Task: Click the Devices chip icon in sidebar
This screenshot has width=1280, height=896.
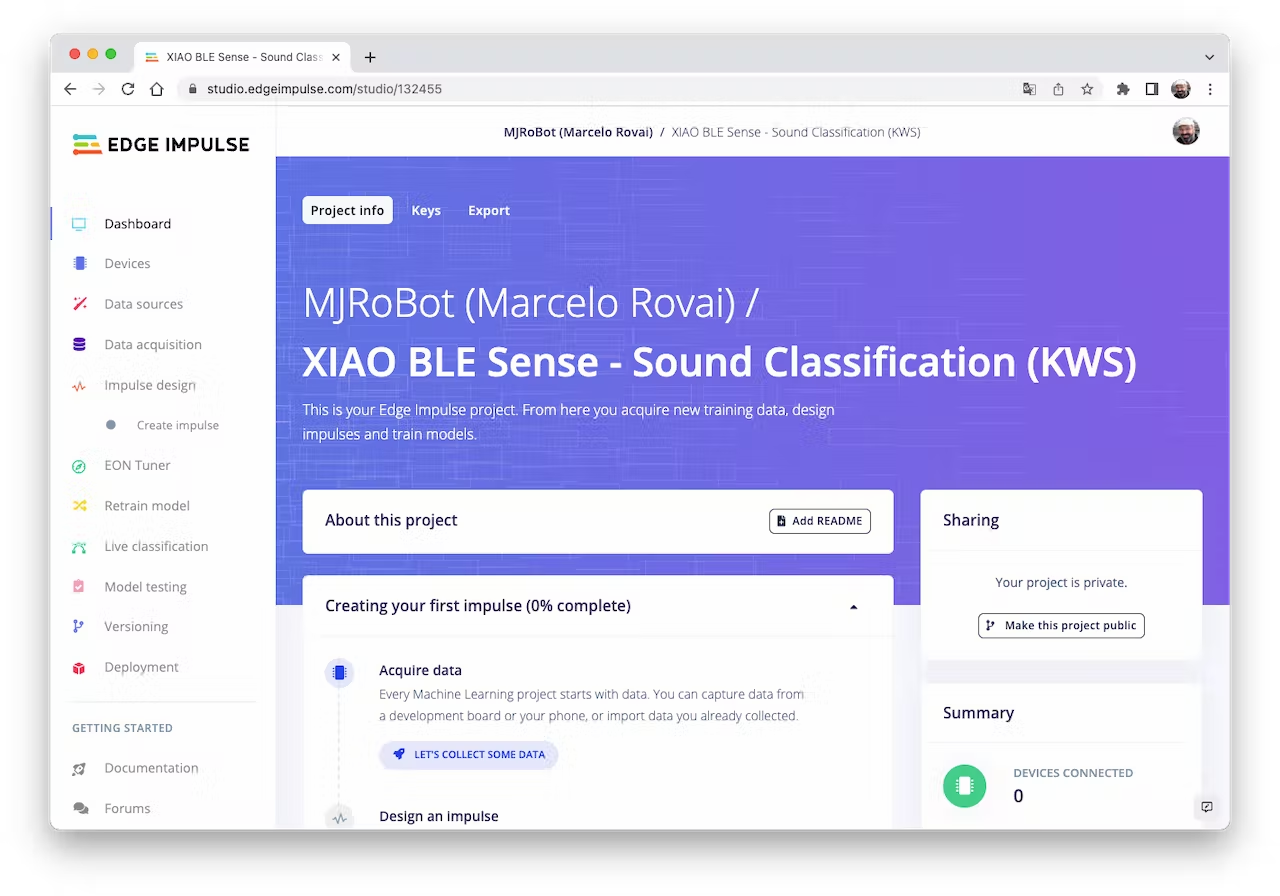Action: click(79, 264)
